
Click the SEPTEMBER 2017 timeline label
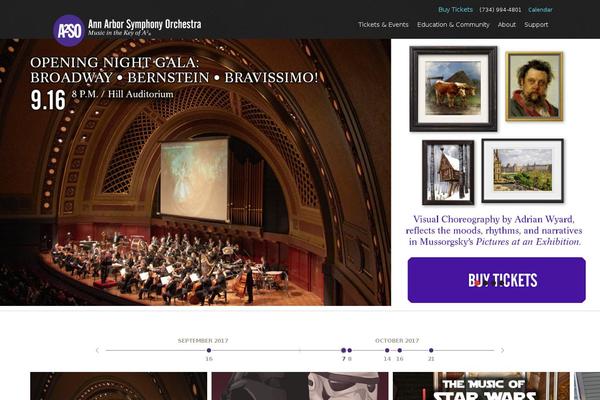pos(203,340)
